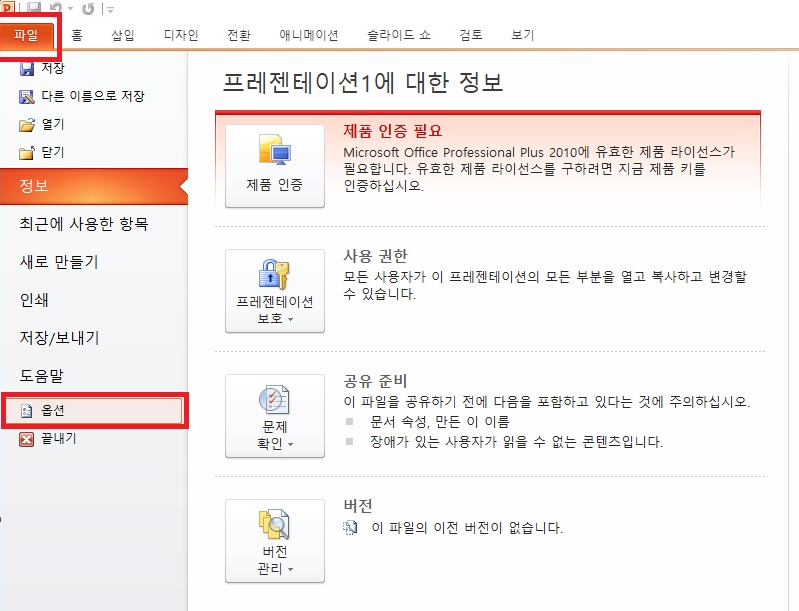
Task: Expand the 문제 확인 dropdown button
Action: pos(275,416)
